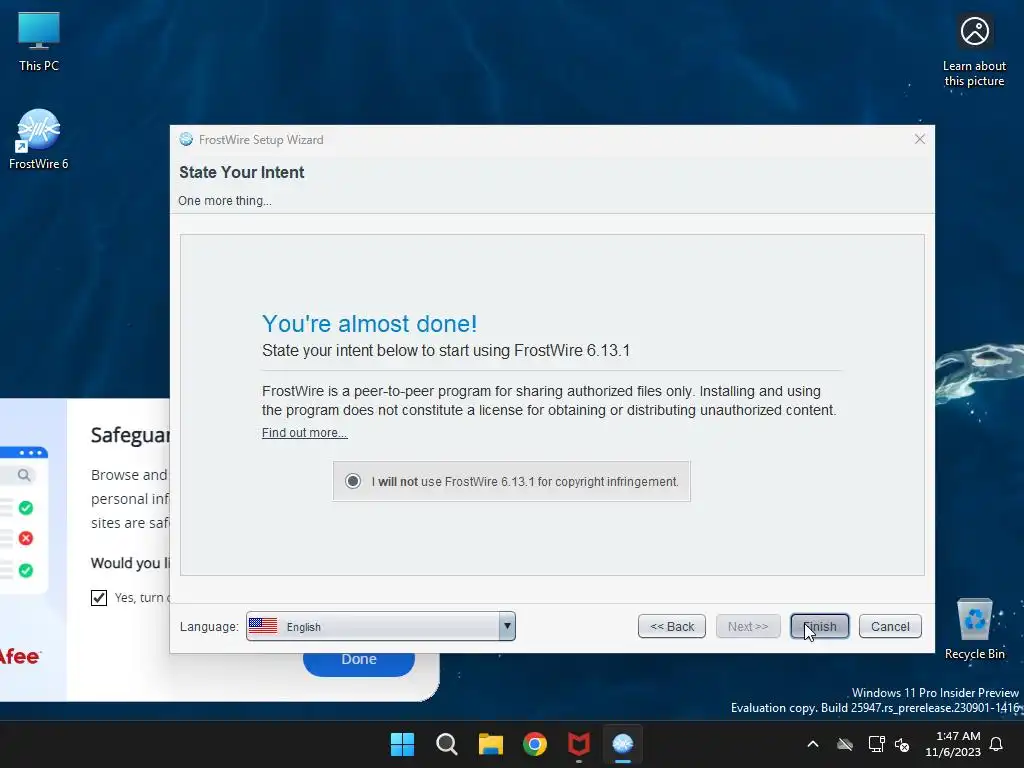
Task: Expand the Language dropdown arrow
Action: click(507, 626)
